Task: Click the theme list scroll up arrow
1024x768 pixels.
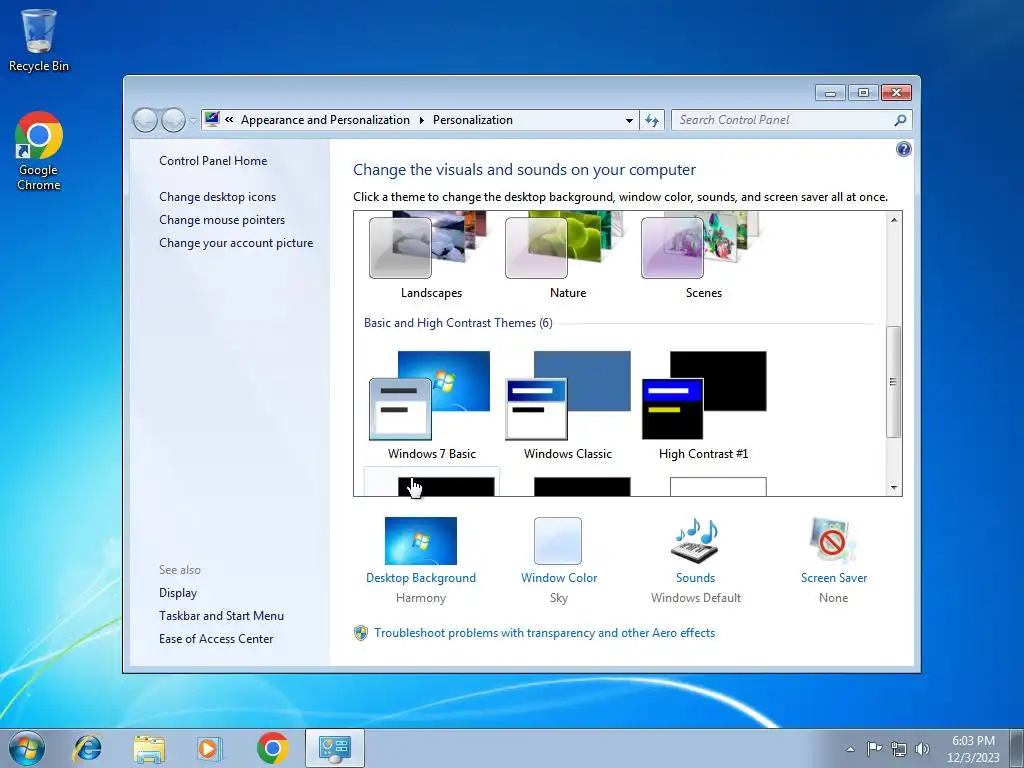Action: pos(893,220)
